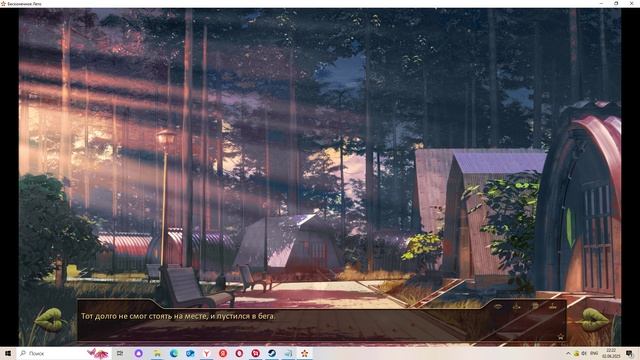Open the clock and calendar flyout

[x=611, y=353]
